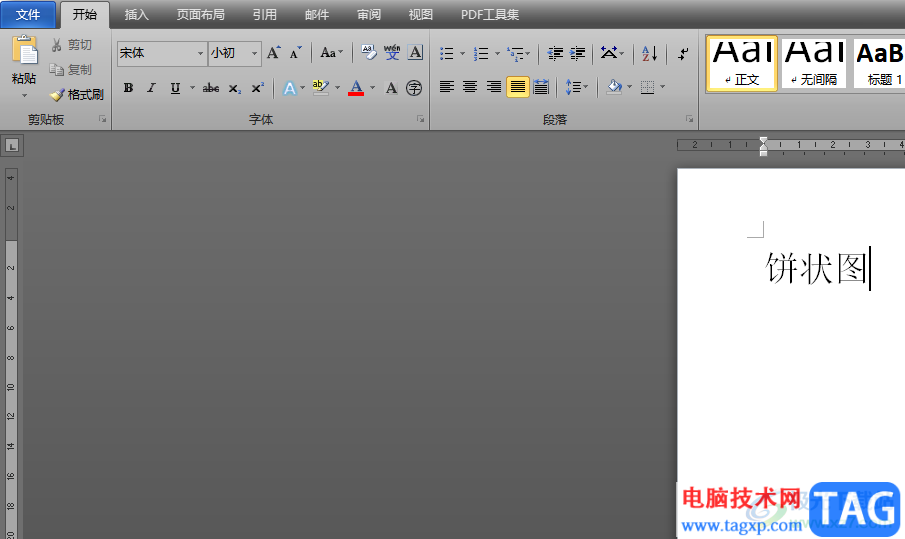
Task: Switch to the 视图 view tab
Action: point(421,14)
